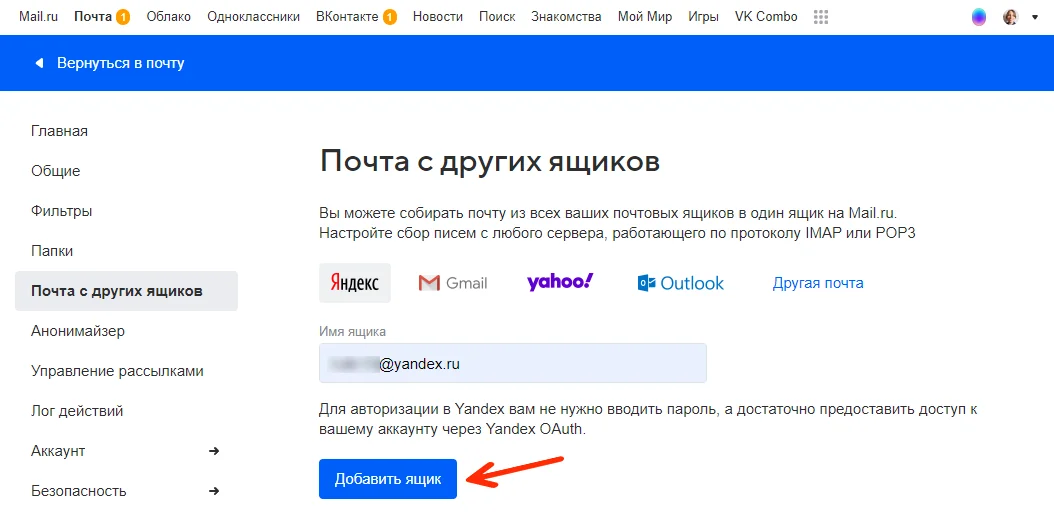Select the Яндекс mail provider
The image size is (1054, 524).
pos(355,283)
